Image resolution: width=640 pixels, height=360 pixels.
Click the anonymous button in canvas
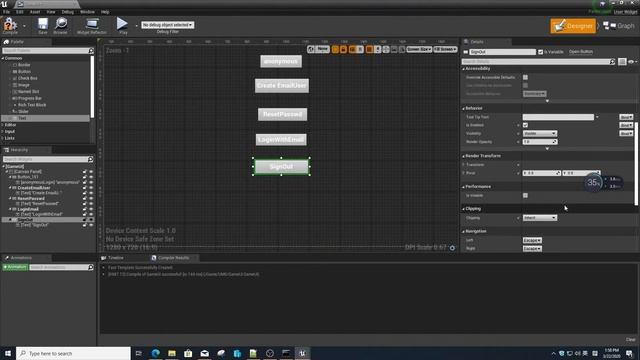coord(281,61)
